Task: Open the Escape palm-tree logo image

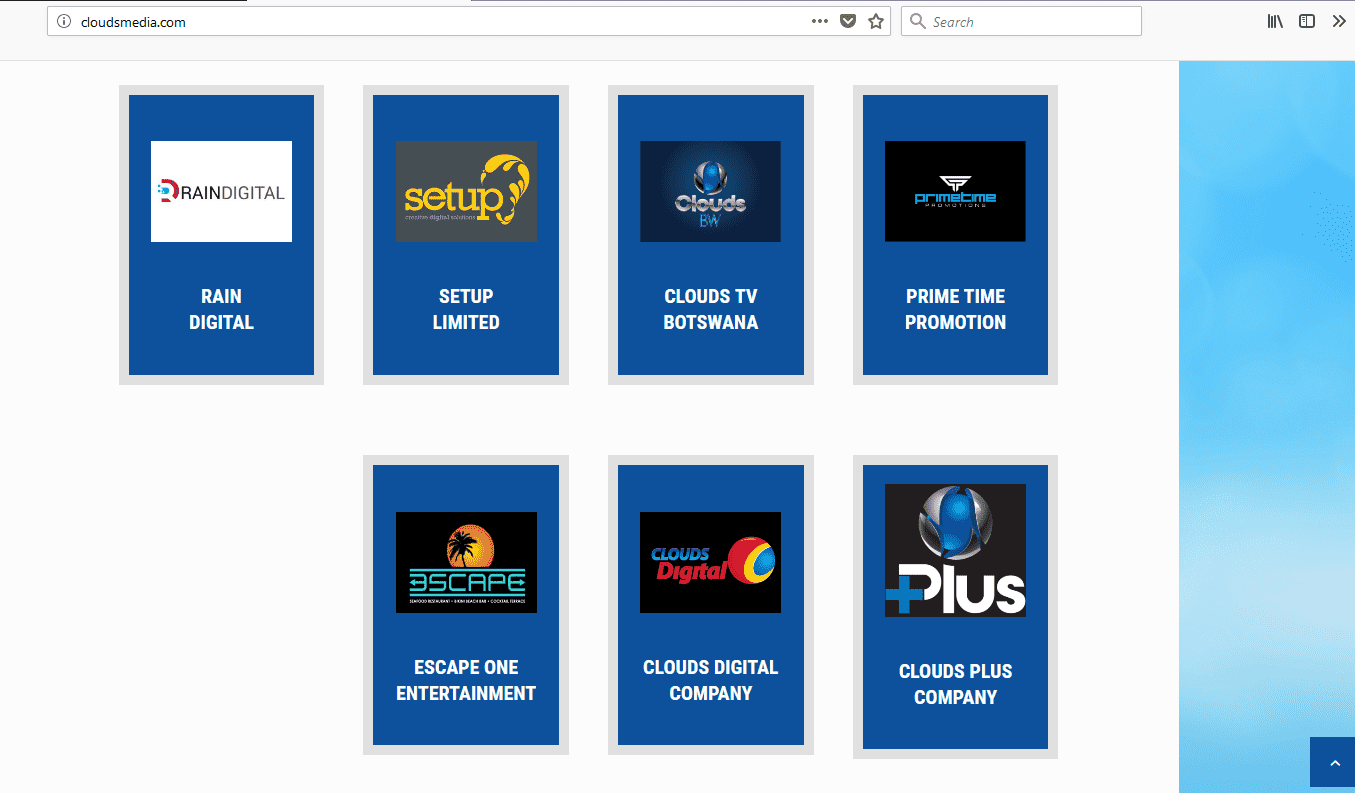Action: [466, 562]
